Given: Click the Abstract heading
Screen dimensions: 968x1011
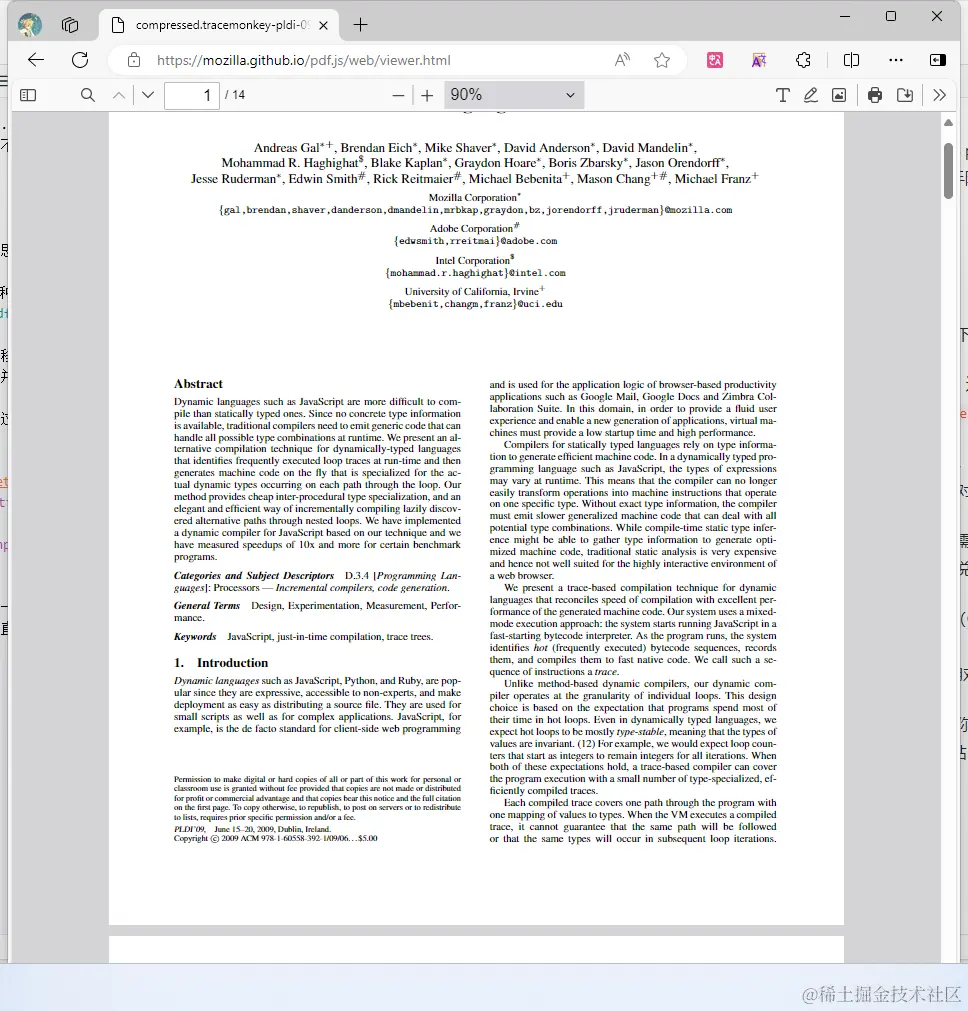Looking at the screenshot, I should [198, 384].
